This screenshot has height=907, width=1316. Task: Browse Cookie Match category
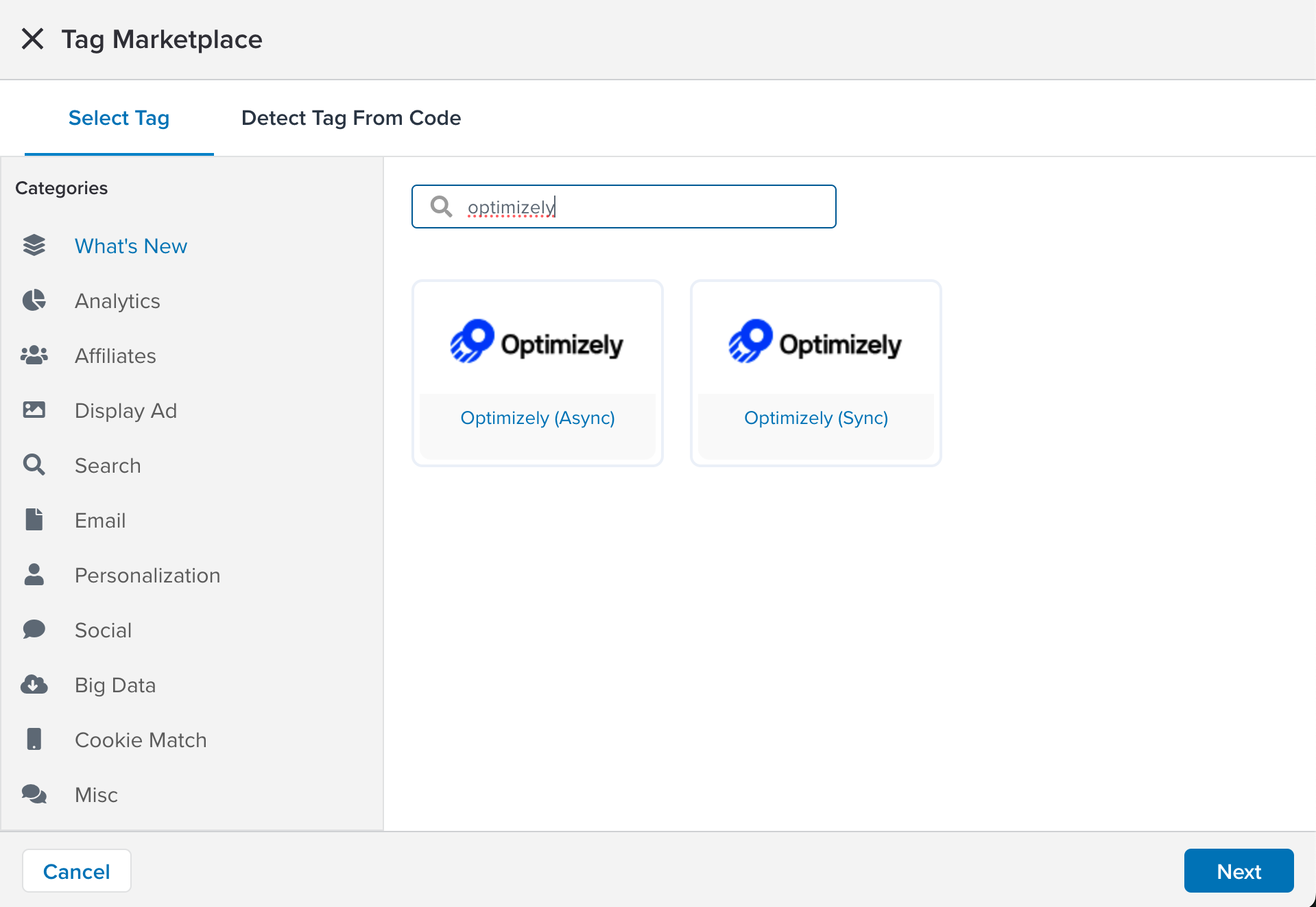(141, 740)
